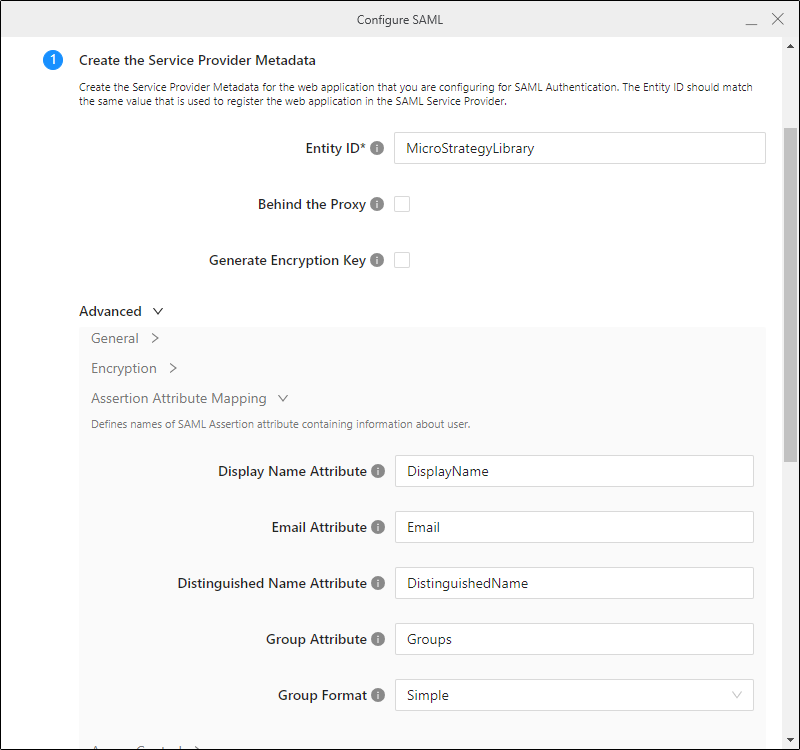800x750 pixels.
Task: Enable the Behind the Proxy checkbox
Action: pyautogui.click(x=402, y=204)
